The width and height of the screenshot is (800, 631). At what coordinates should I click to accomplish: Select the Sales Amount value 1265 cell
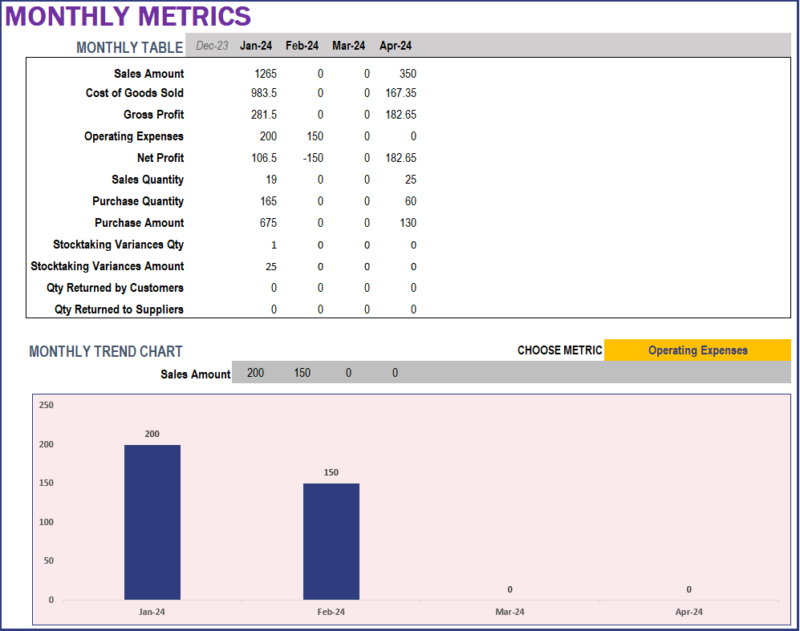(x=265, y=73)
